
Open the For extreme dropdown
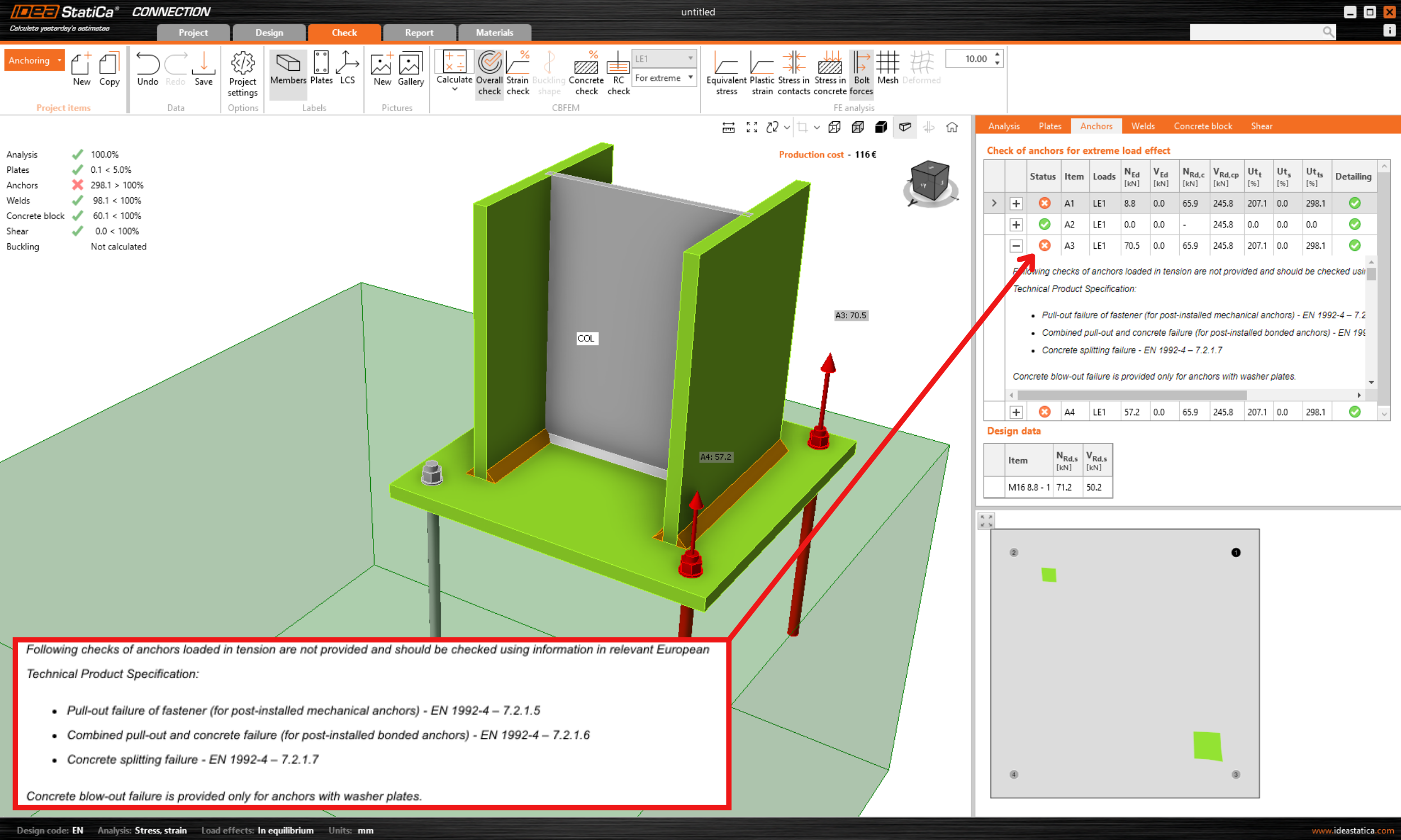[x=663, y=78]
